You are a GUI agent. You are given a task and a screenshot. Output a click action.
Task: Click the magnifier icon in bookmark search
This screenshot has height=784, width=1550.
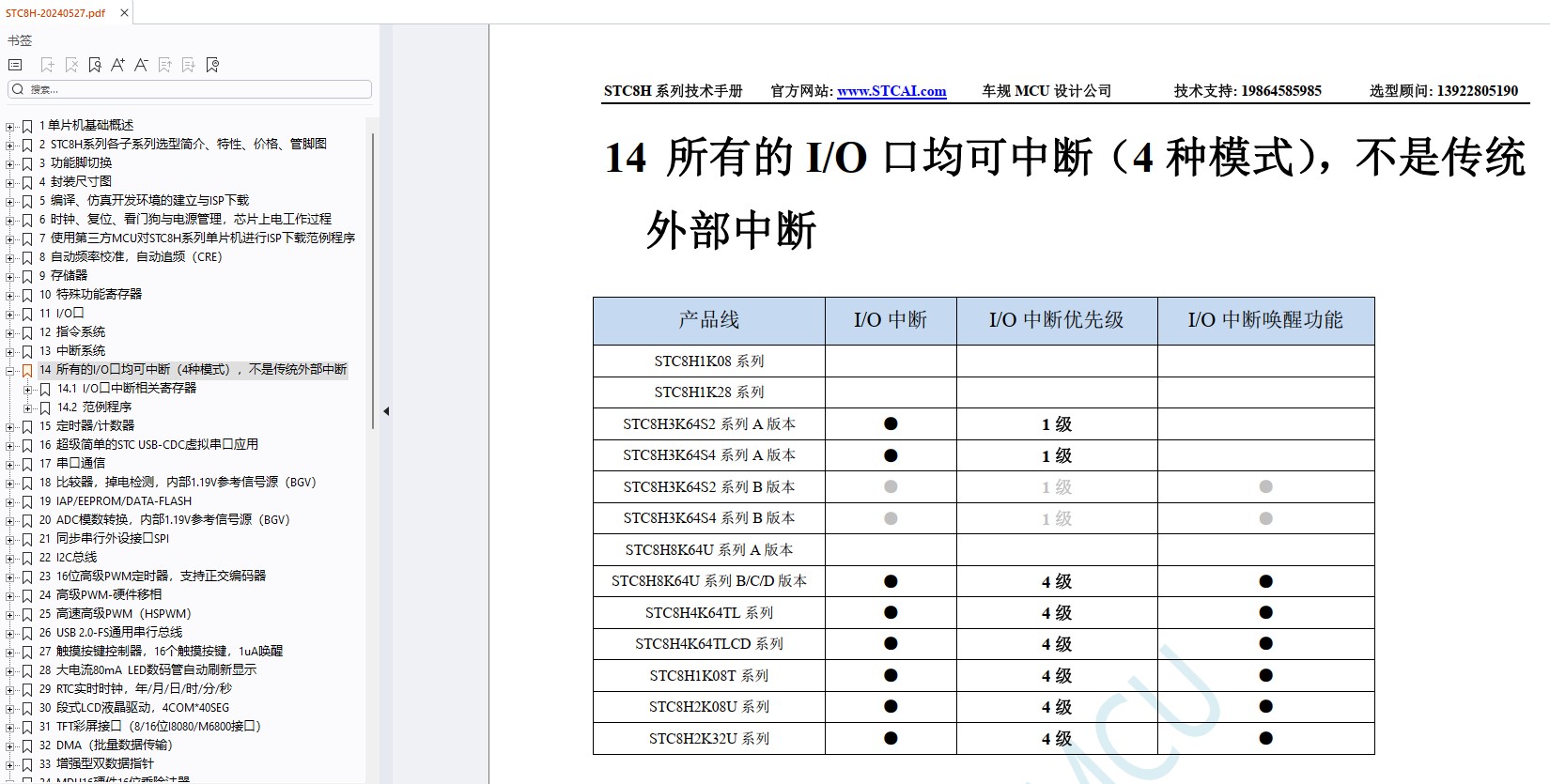coord(18,89)
